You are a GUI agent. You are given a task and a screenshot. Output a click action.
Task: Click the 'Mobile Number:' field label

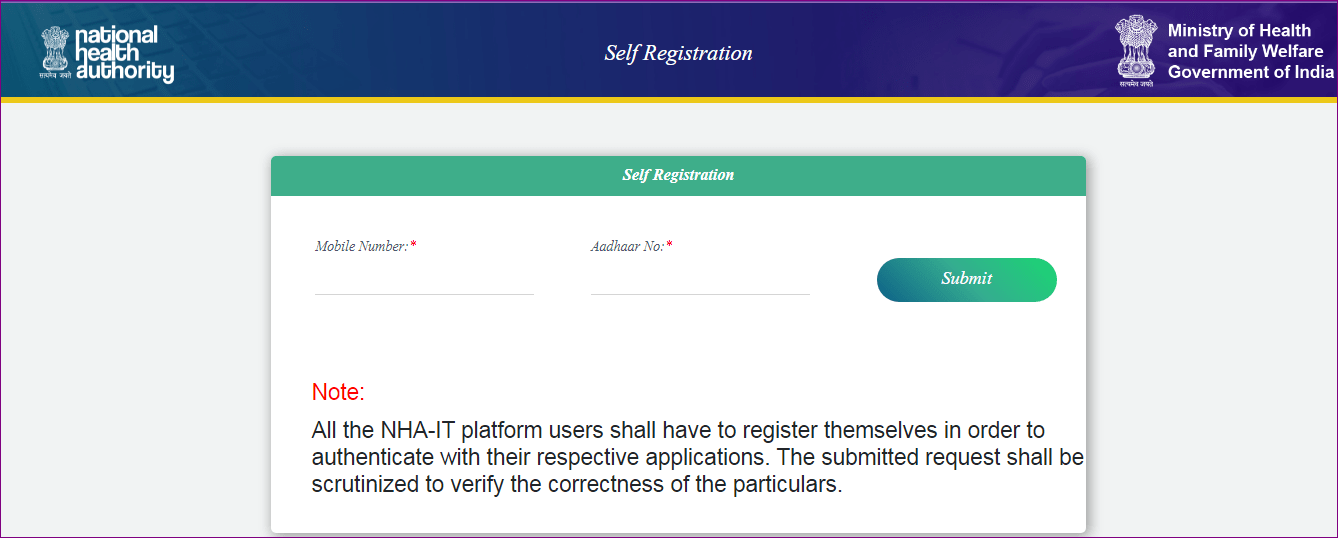click(361, 246)
